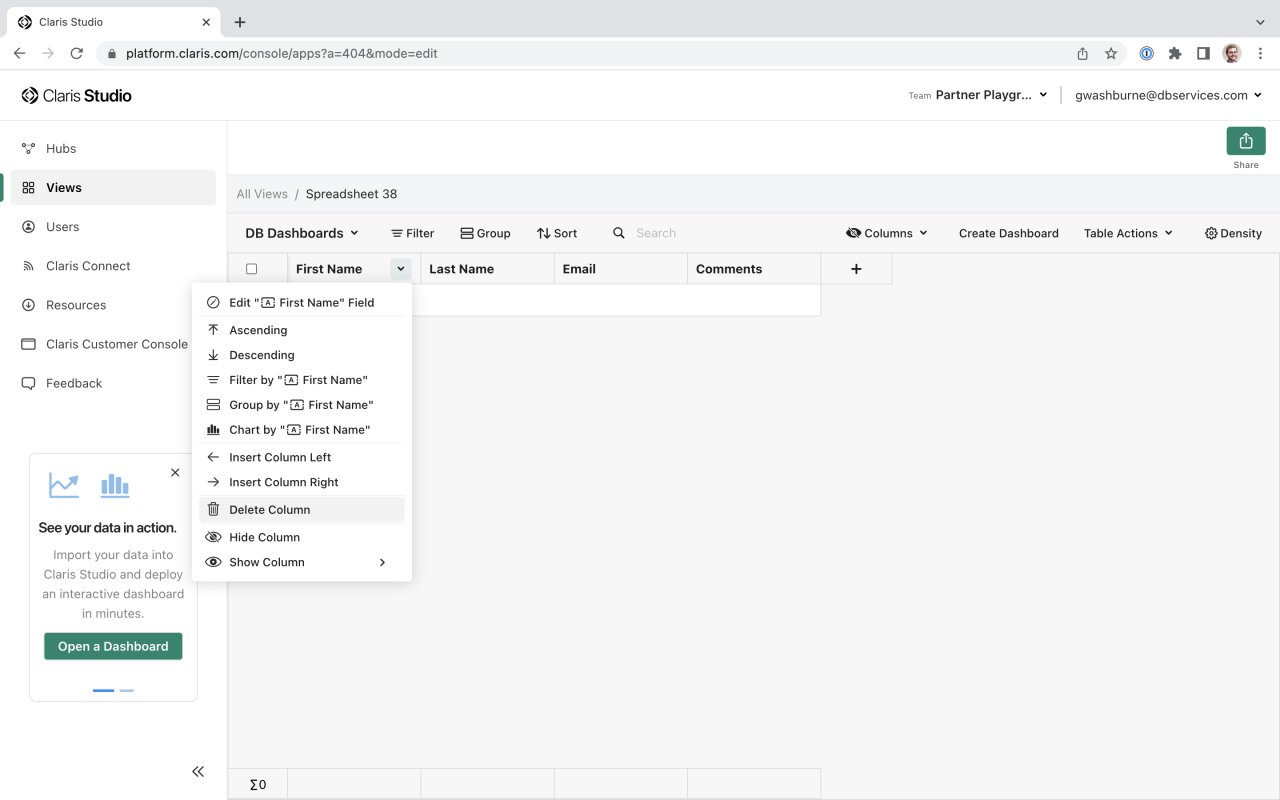
Task: Open the DB Dashboards view dropdown
Action: [302, 233]
